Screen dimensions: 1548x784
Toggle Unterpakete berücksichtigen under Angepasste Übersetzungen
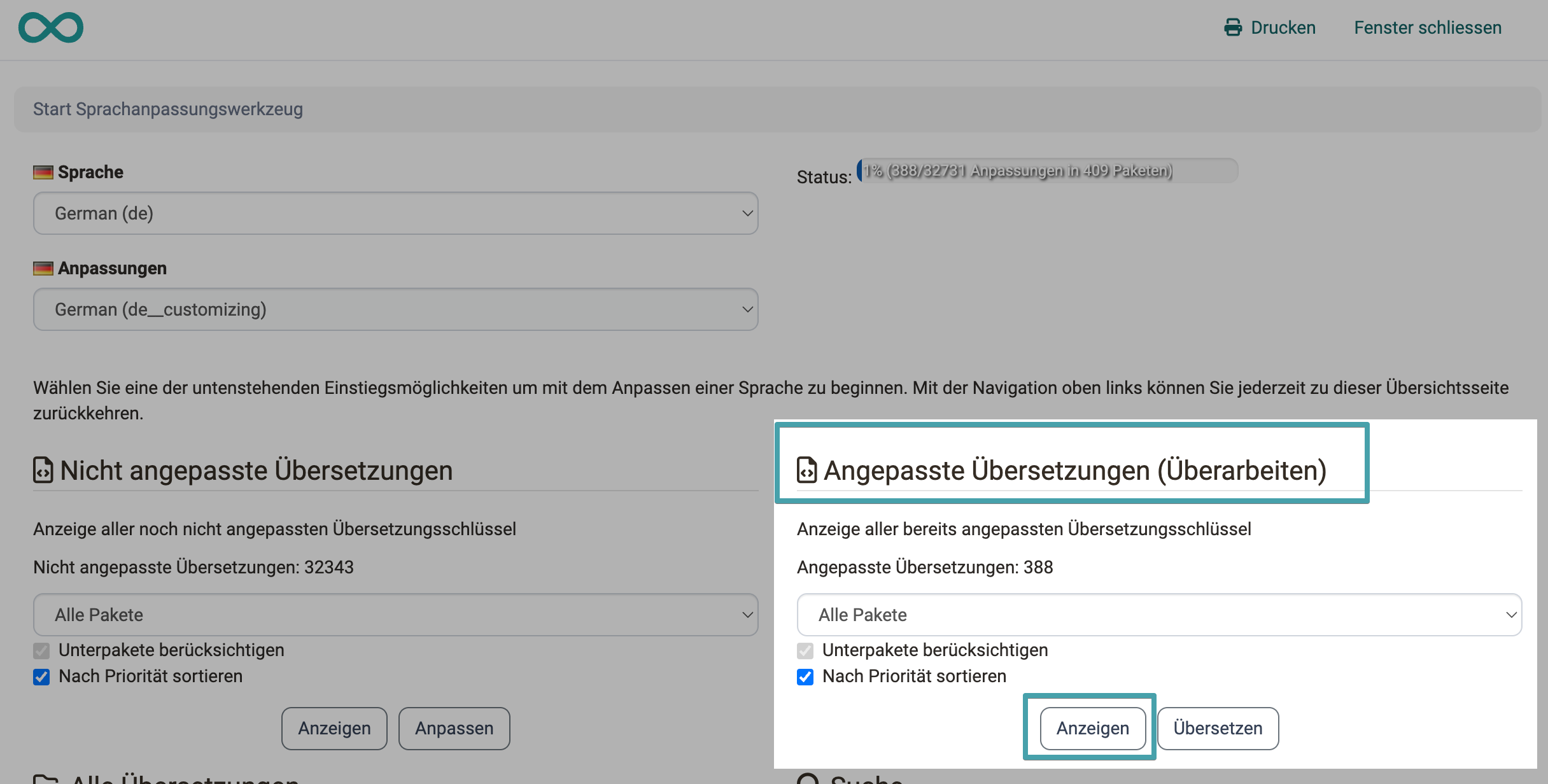tap(805, 650)
